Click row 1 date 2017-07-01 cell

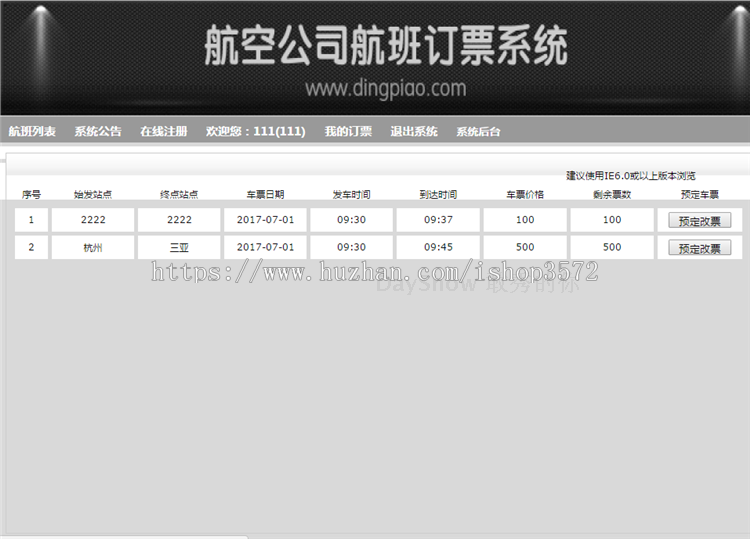265,220
